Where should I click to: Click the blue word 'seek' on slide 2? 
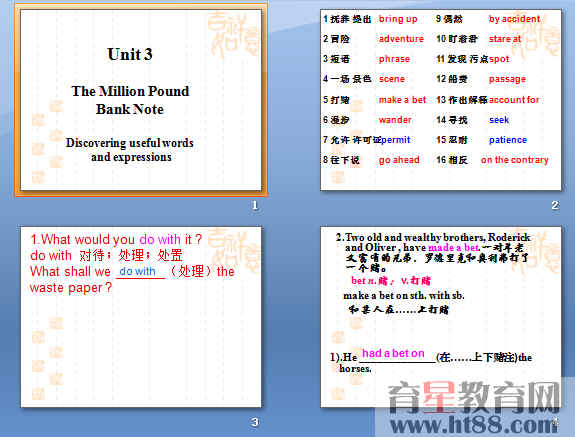point(499,120)
